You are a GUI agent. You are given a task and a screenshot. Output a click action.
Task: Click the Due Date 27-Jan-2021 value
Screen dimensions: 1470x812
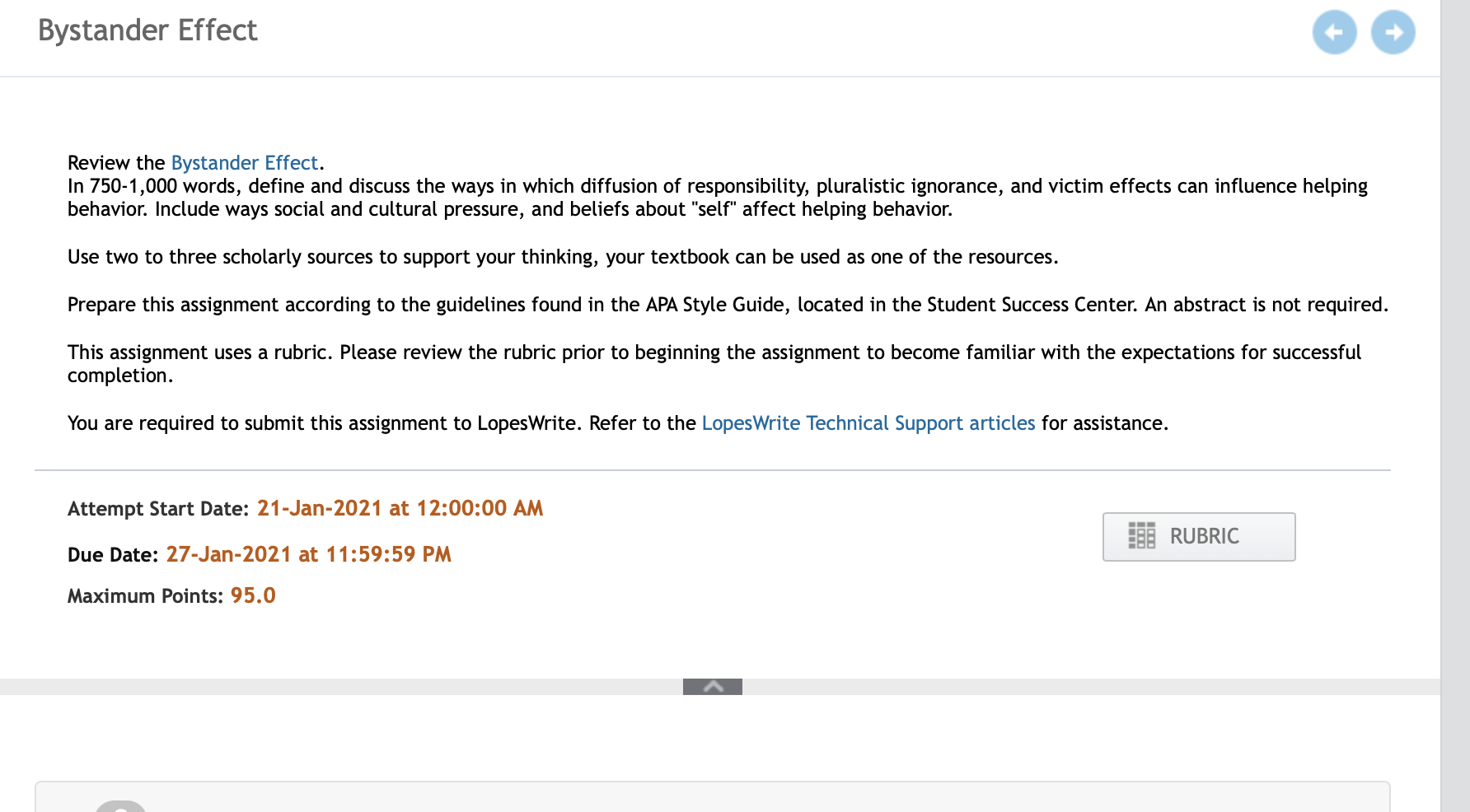pos(309,554)
